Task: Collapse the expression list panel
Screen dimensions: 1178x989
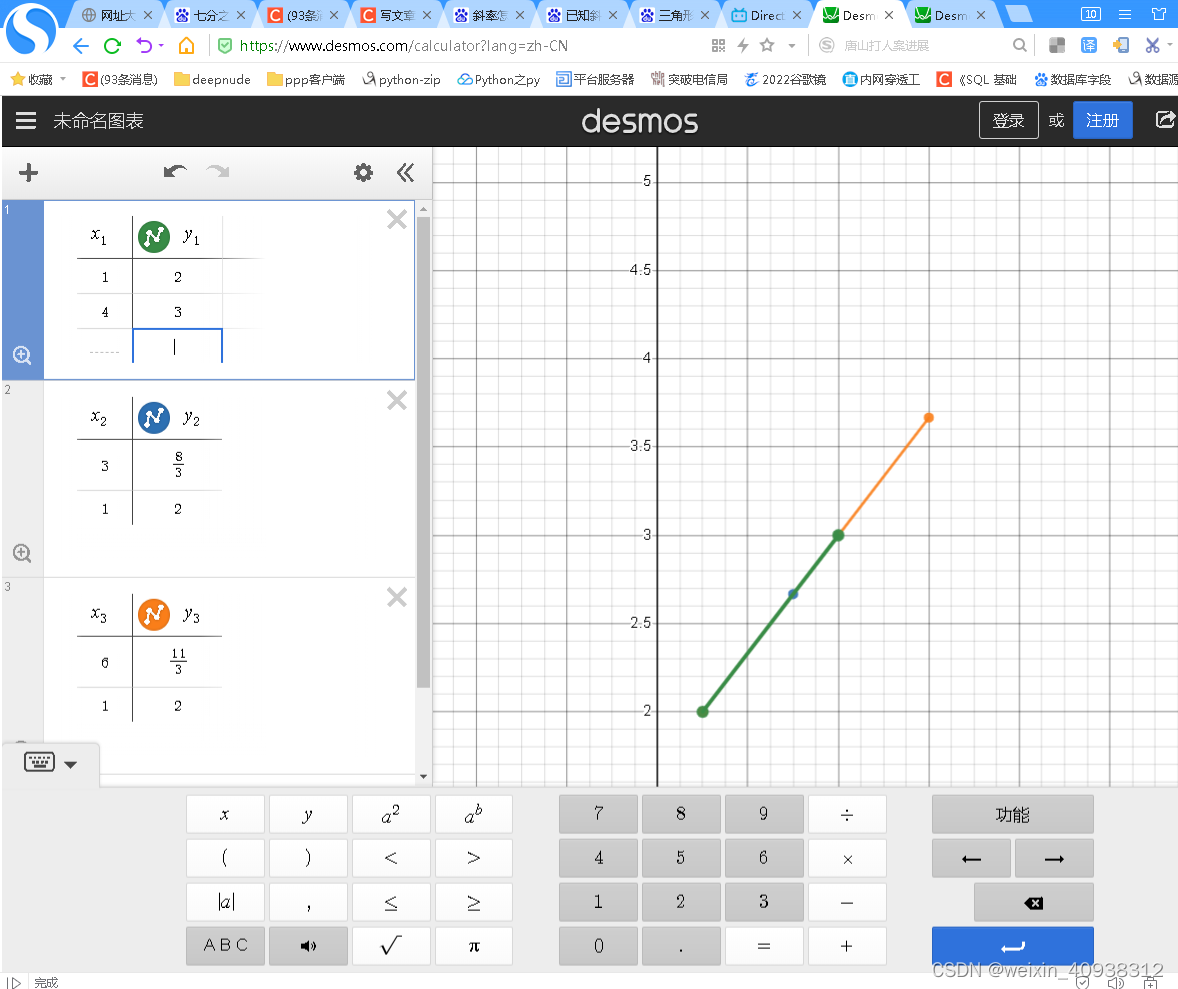Action: tap(405, 173)
